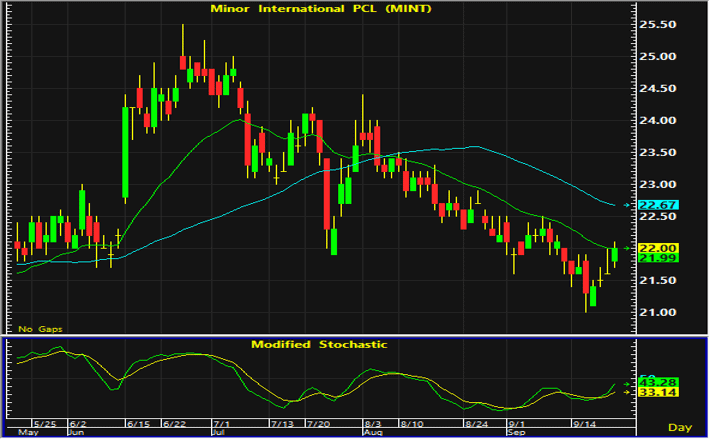Select the green 43.28 stochastic value

657,382
